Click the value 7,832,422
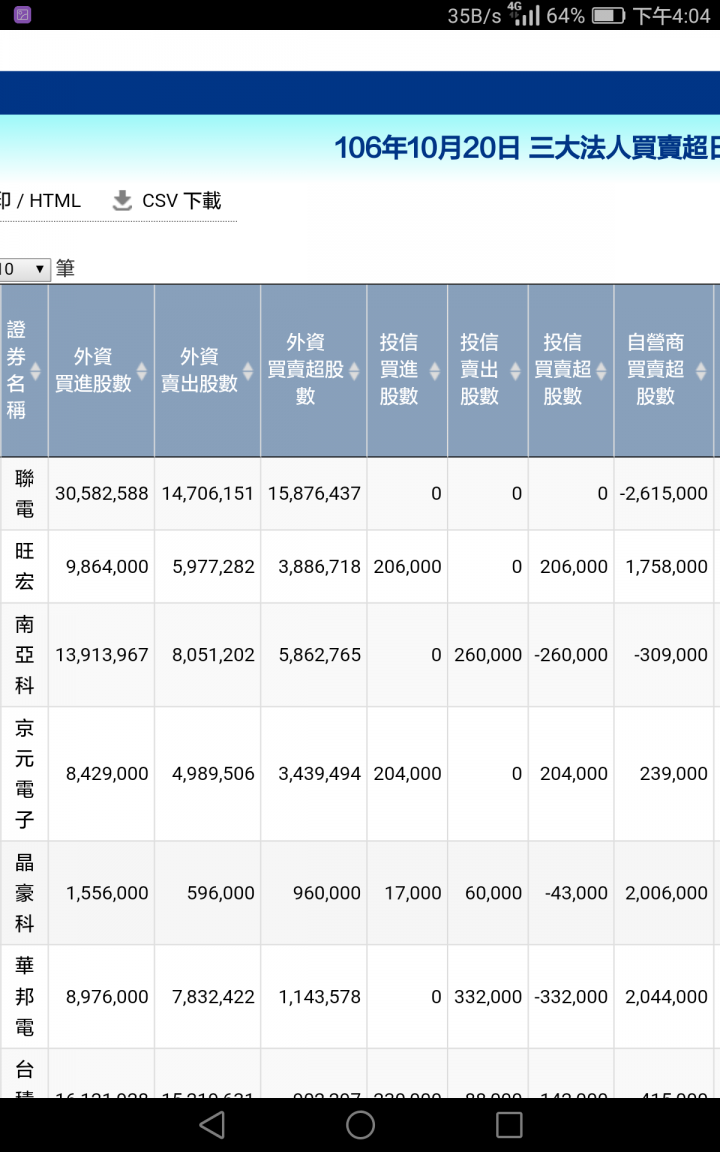 (x=214, y=996)
